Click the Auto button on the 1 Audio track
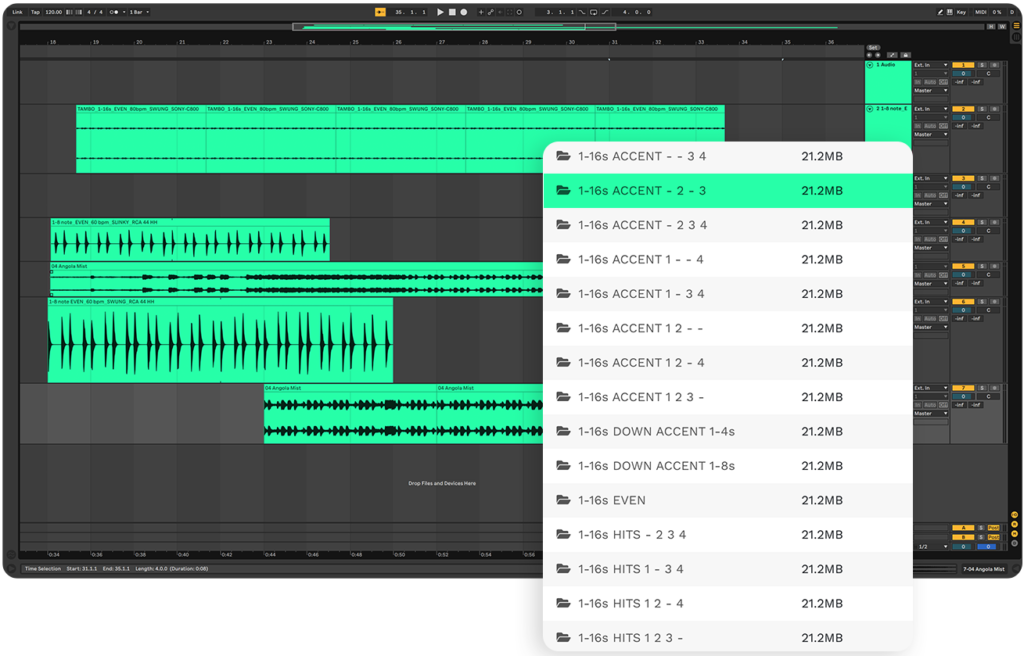Viewport: 1024px width, 656px height. (930, 82)
